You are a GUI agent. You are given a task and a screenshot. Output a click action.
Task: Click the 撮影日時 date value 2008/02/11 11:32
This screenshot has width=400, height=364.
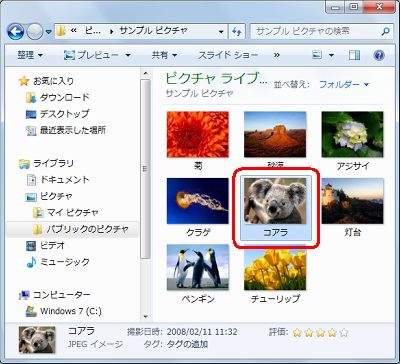pyautogui.click(x=202, y=332)
